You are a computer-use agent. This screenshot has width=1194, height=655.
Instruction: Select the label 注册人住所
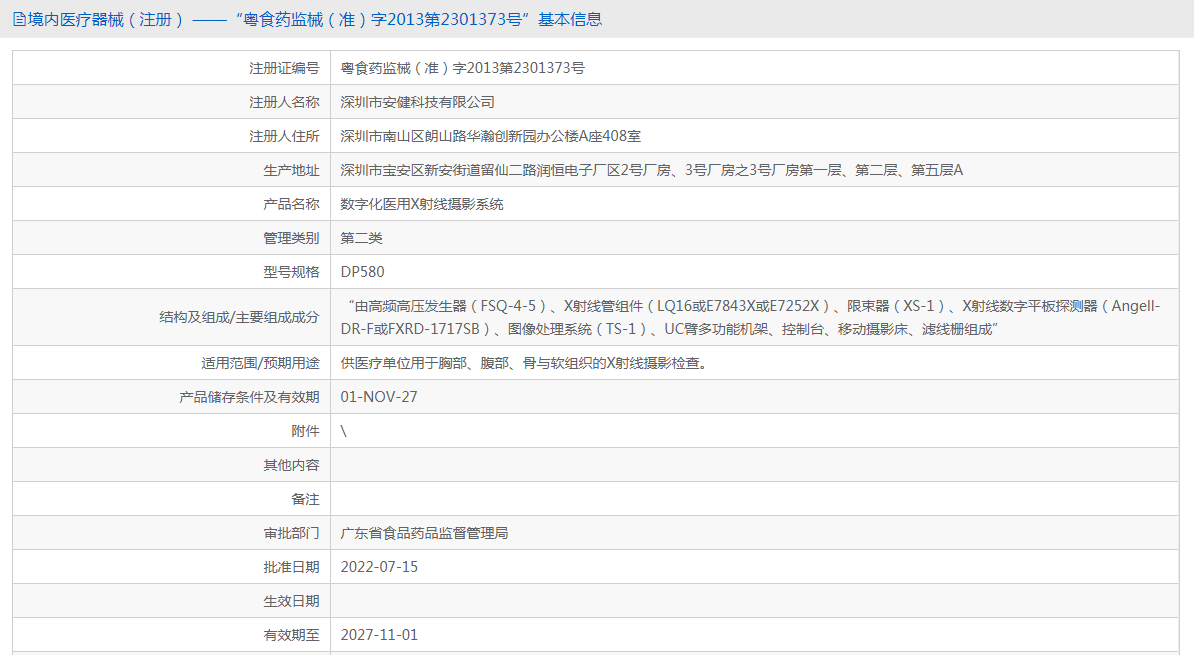pyautogui.click(x=284, y=136)
